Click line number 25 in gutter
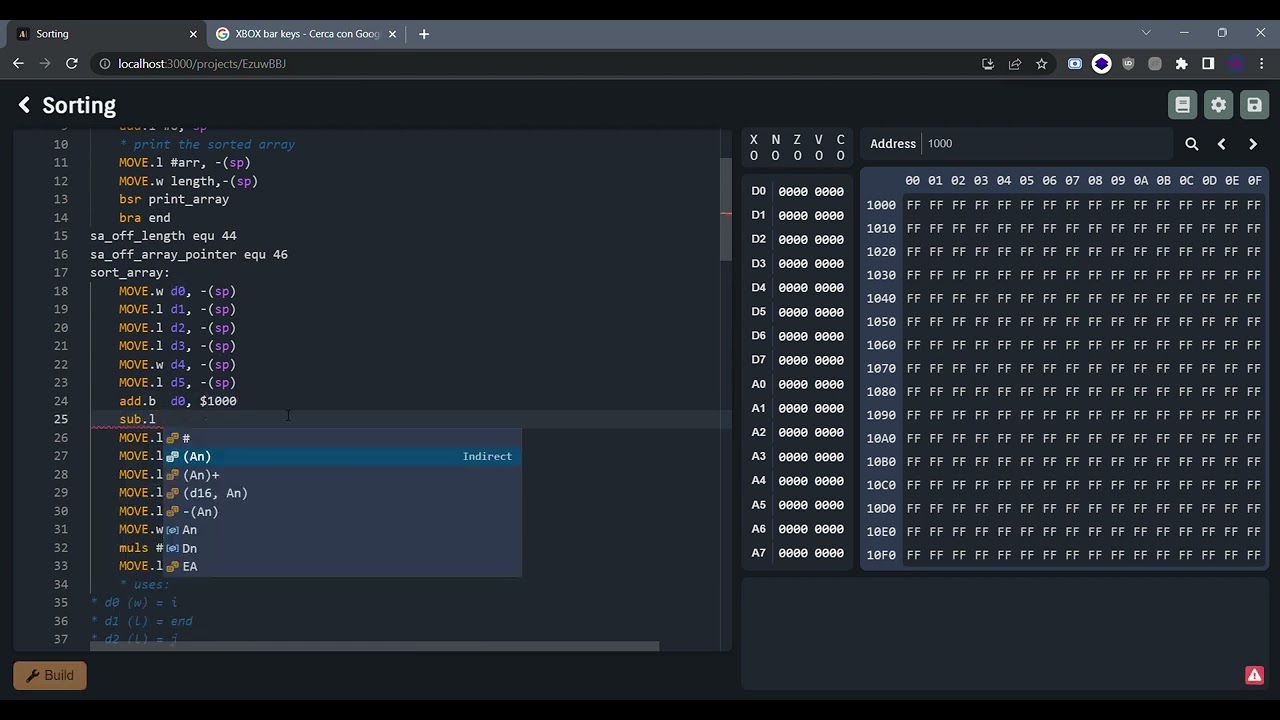Image resolution: width=1280 pixels, height=720 pixels. (61, 419)
